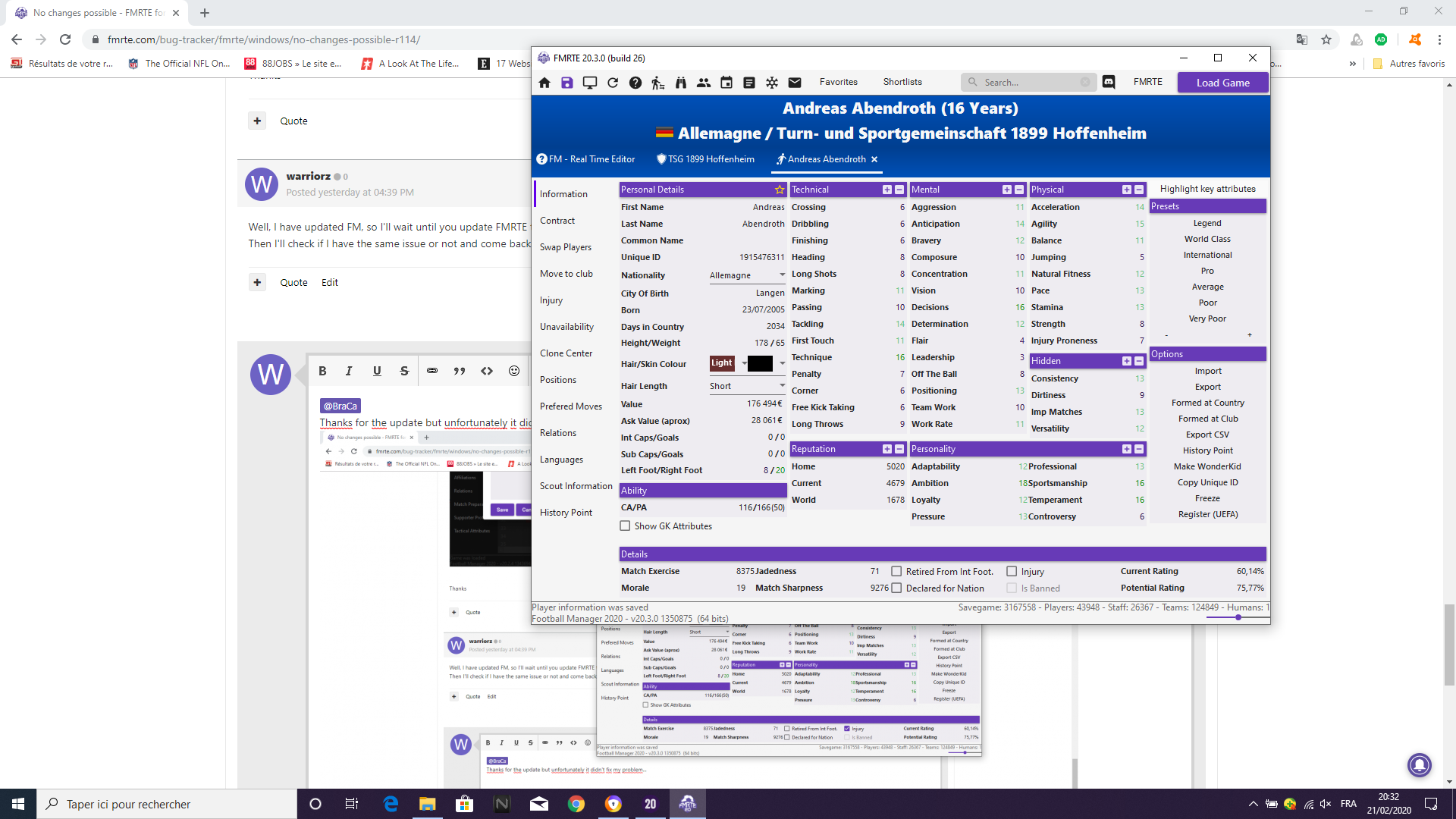Open the Nationality dropdown showing Allemagne
Image resolution: width=1456 pixels, height=819 pixels.
click(x=747, y=275)
